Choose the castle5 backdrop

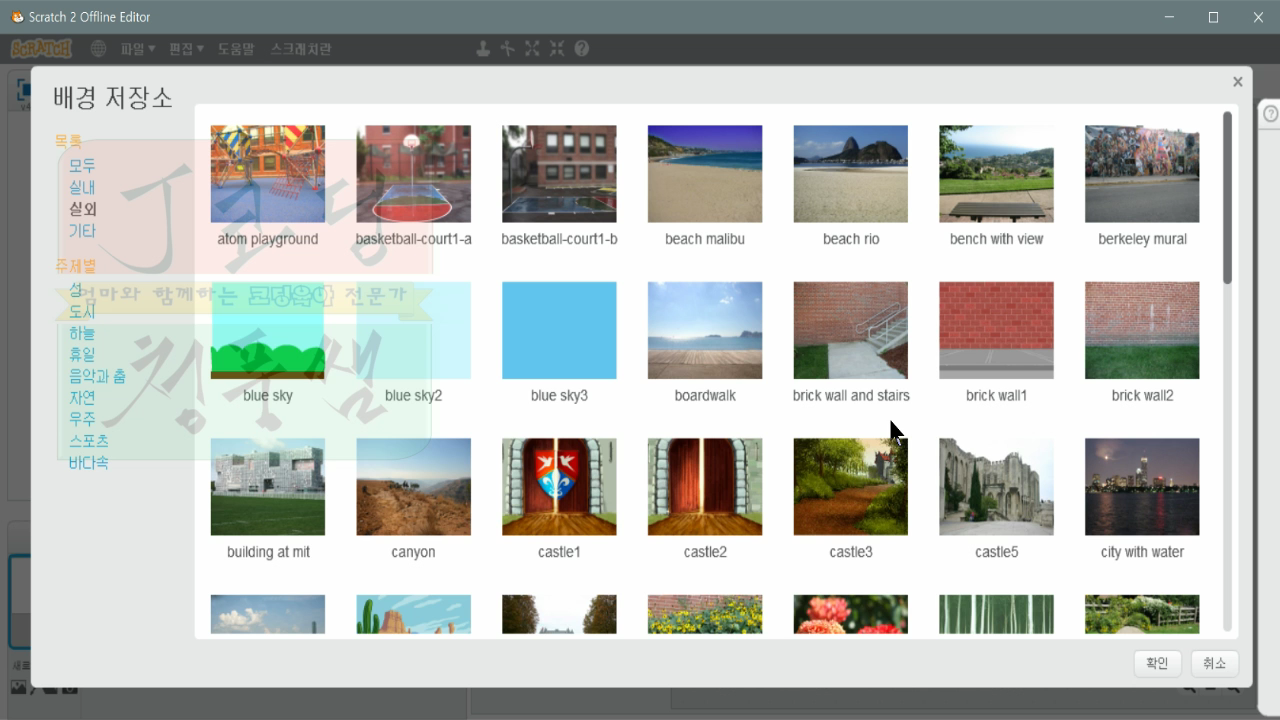pos(996,487)
